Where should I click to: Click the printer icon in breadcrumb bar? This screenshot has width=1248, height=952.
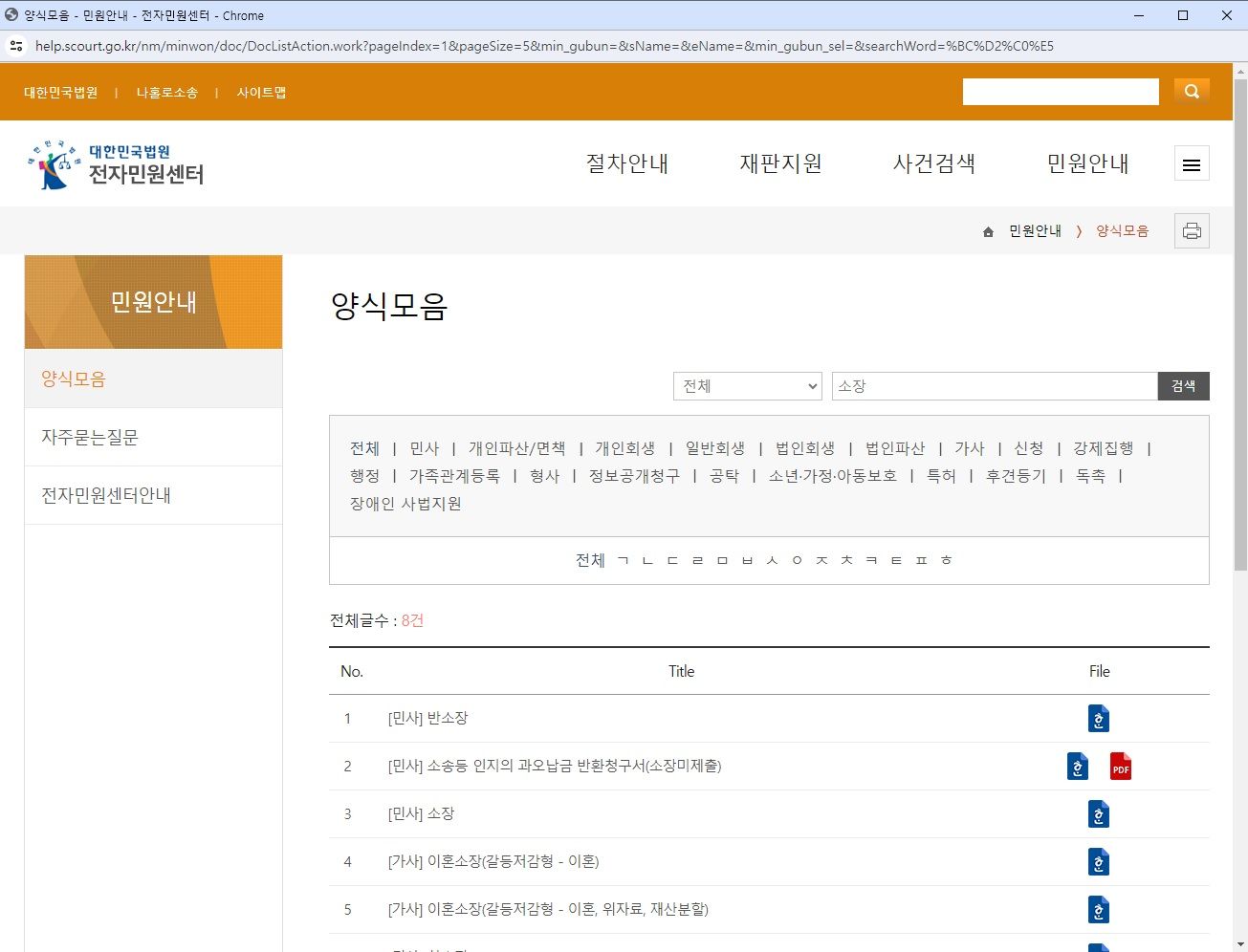1192,231
